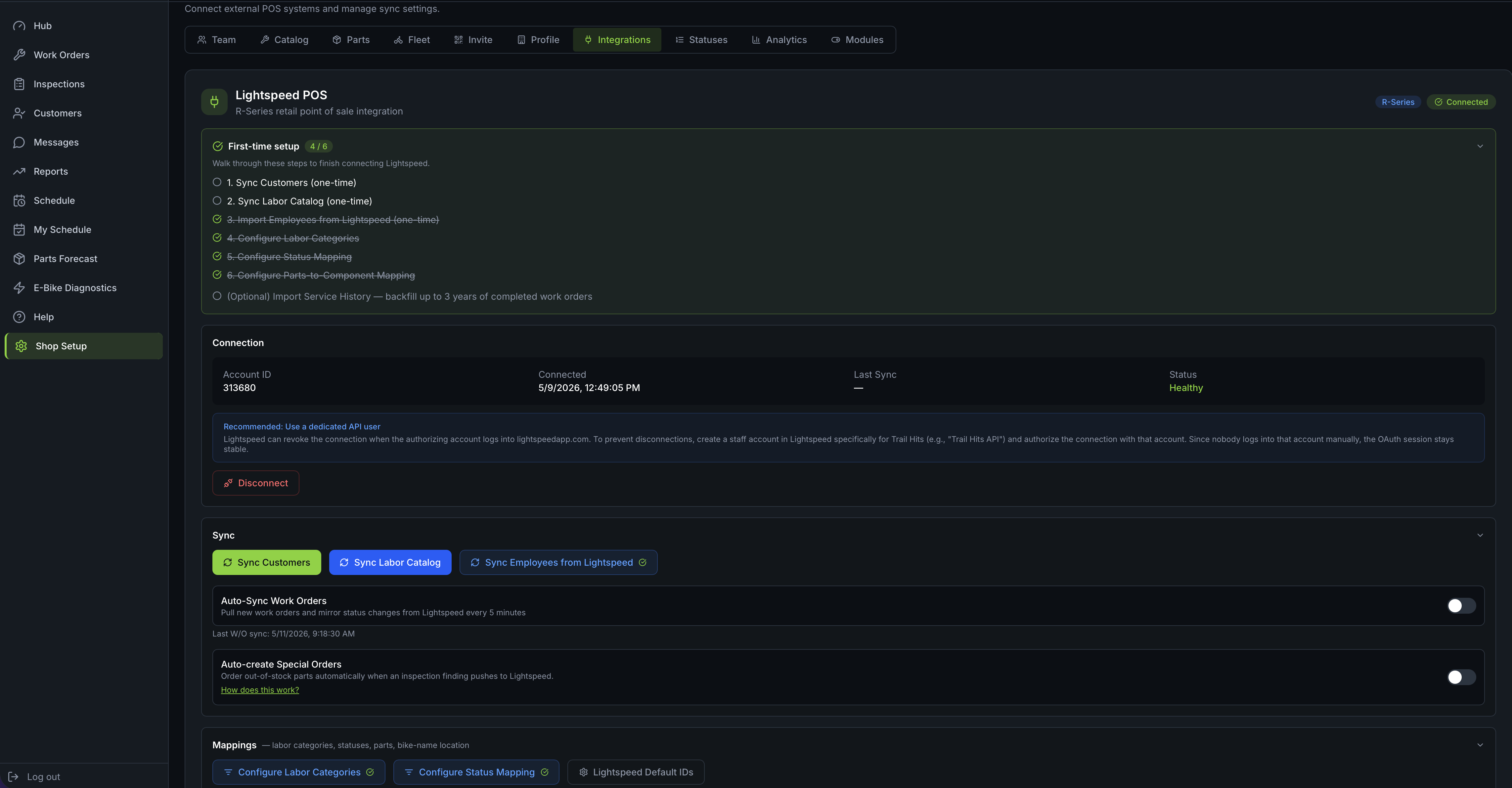Click 'Last W/O sync: 5/11/2026, 9:18:30 AM'
Viewport: 1512px width, 788px height.
(284, 634)
